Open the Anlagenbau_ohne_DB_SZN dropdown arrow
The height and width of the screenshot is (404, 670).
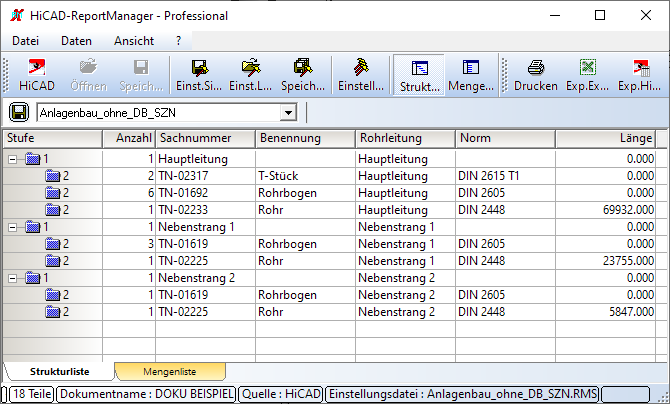click(288, 113)
